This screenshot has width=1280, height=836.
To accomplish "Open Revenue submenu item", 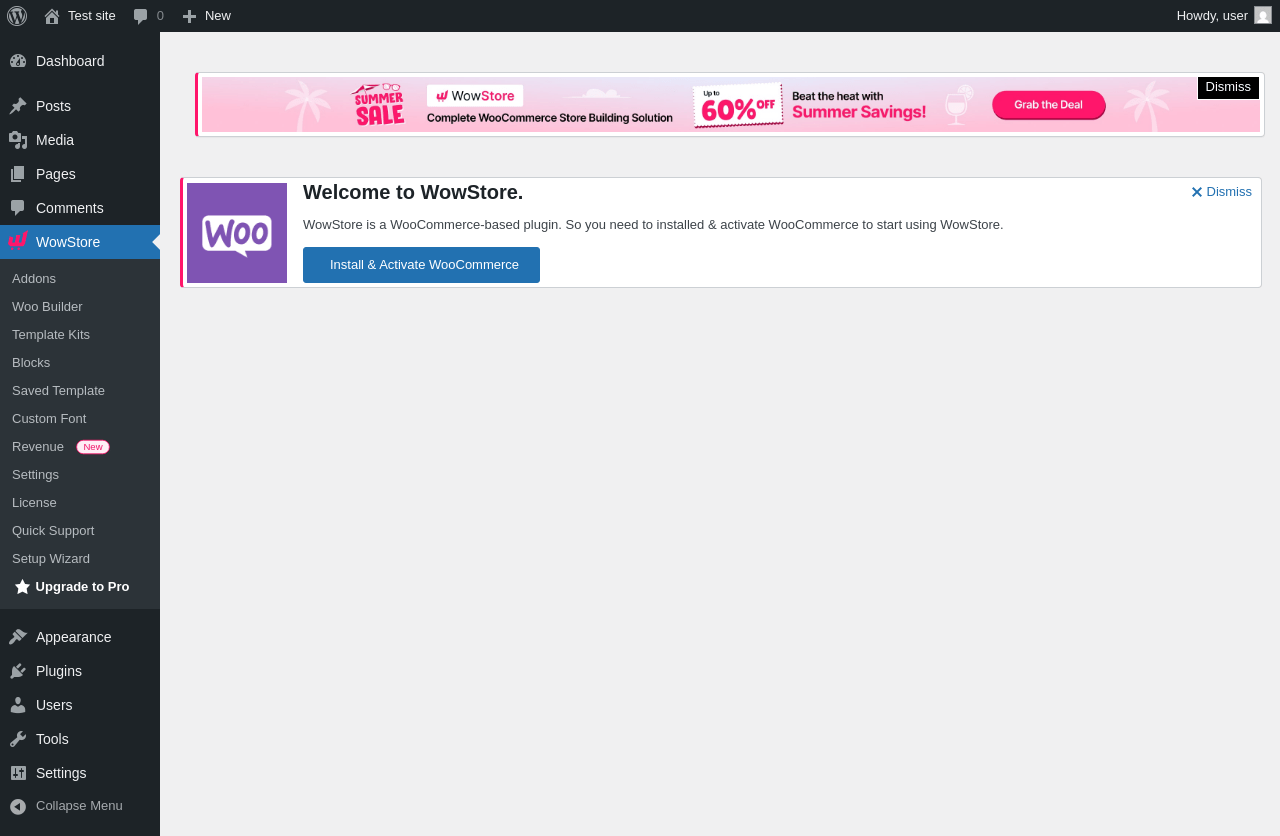I will [x=80, y=447].
